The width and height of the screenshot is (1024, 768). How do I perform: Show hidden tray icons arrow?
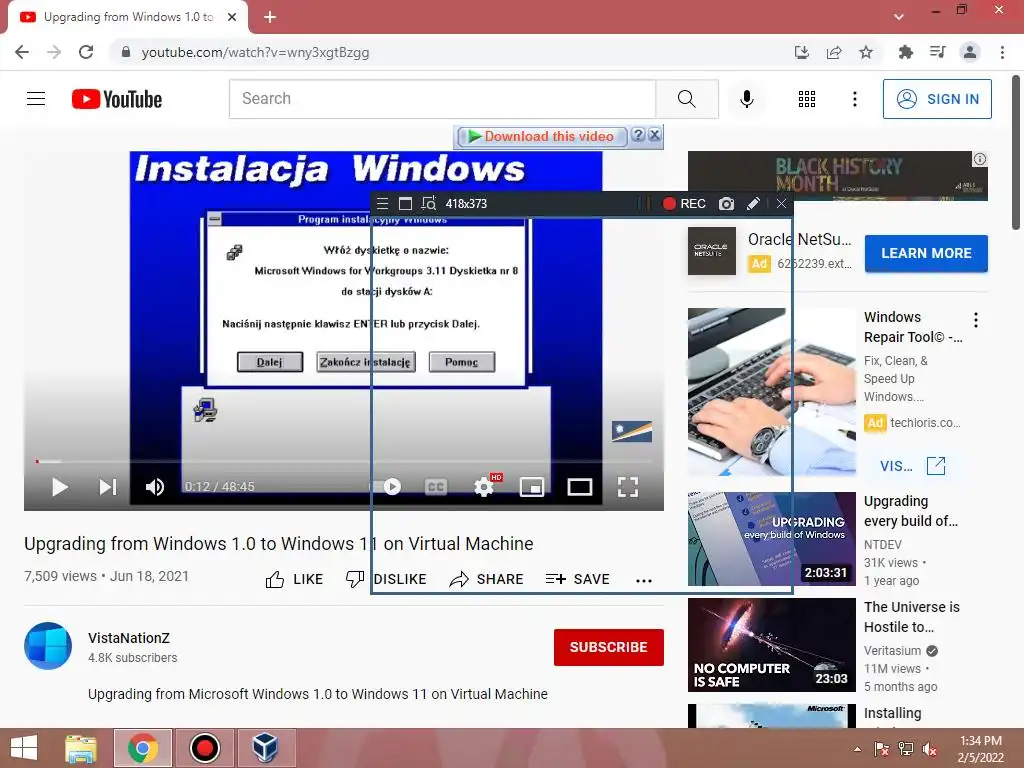coord(857,749)
